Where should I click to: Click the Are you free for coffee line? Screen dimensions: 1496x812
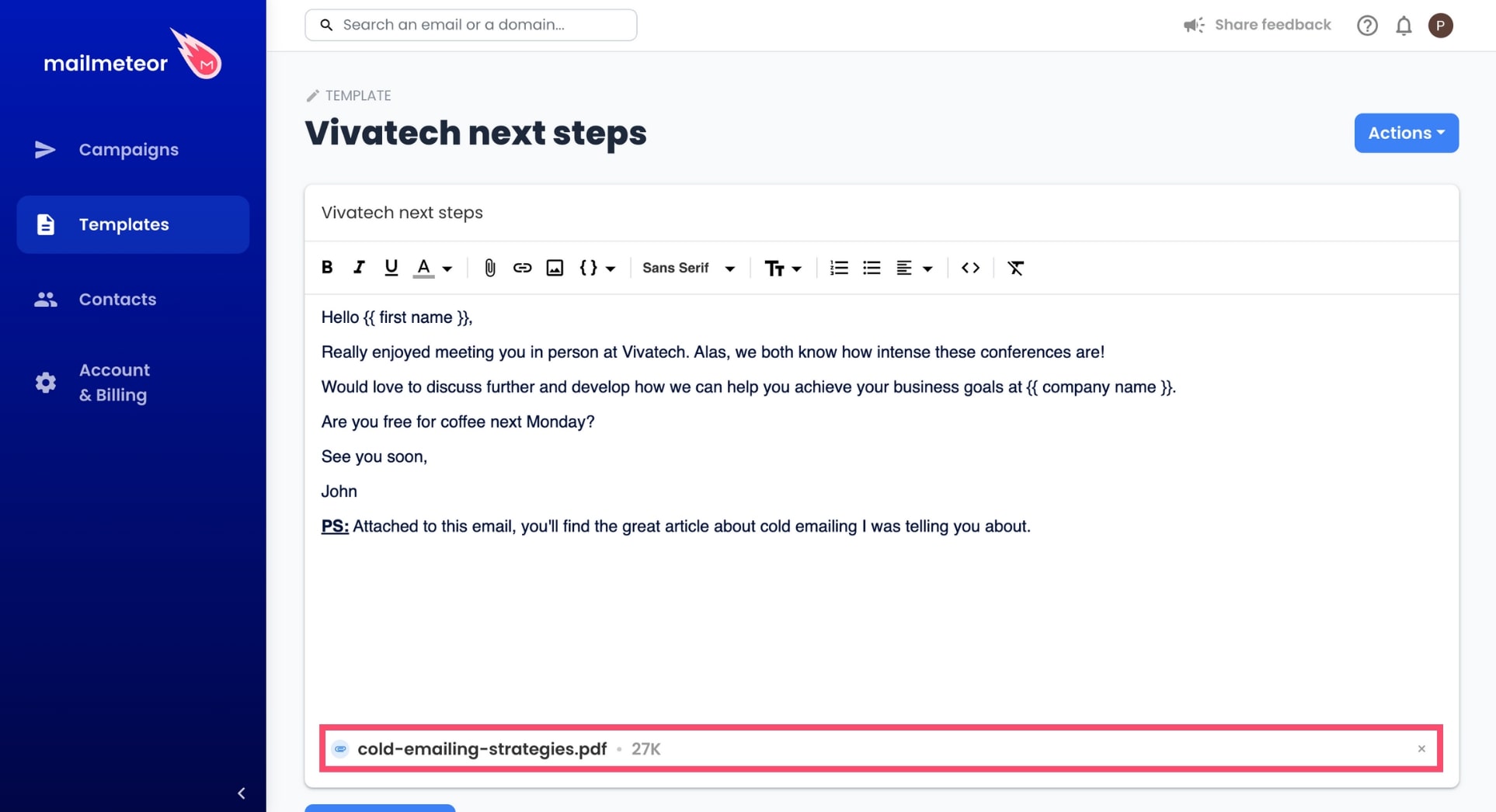point(457,422)
